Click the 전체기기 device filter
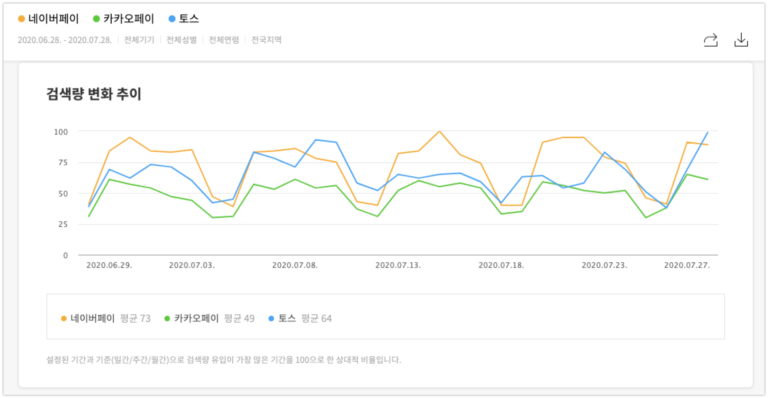Image resolution: width=768 pixels, height=398 pixels. click(x=139, y=40)
